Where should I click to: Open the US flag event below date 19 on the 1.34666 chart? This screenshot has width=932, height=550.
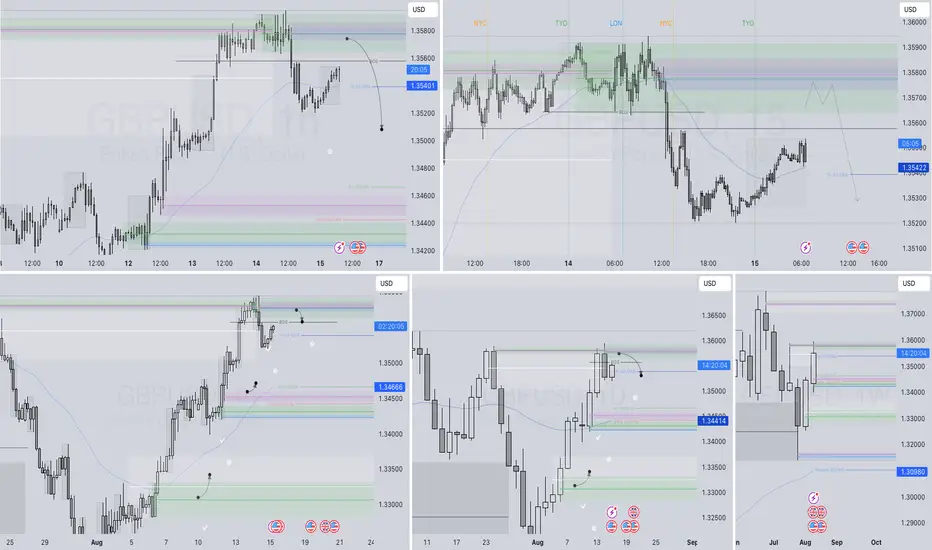(310, 526)
